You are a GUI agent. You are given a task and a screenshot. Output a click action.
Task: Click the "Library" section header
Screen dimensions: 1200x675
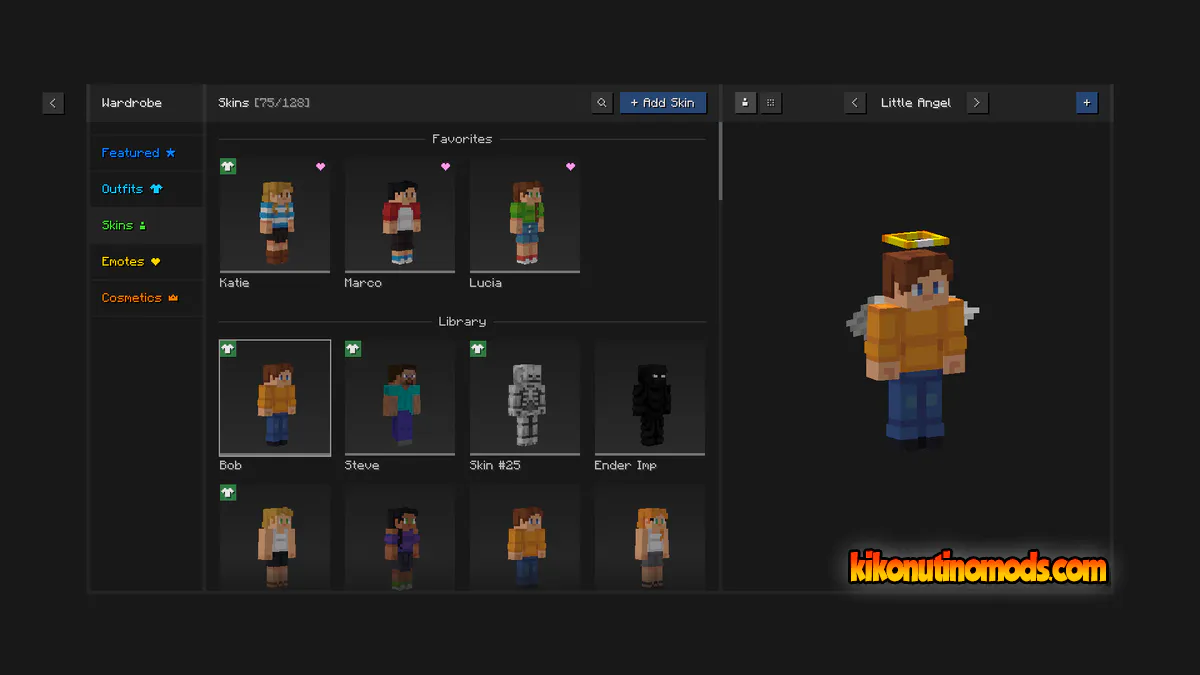coord(462,322)
